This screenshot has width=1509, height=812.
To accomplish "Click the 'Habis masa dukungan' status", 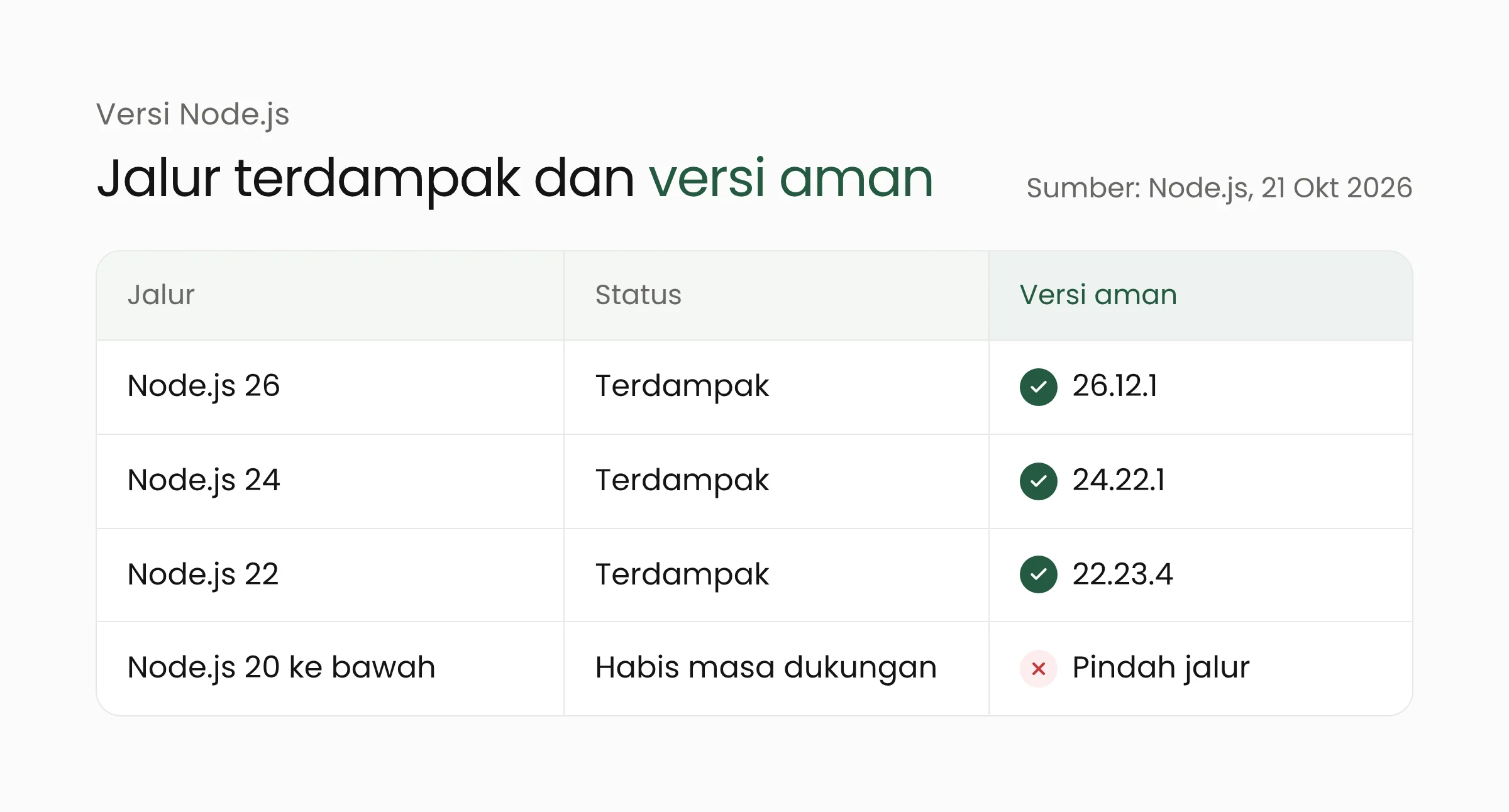I will coord(766,668).
